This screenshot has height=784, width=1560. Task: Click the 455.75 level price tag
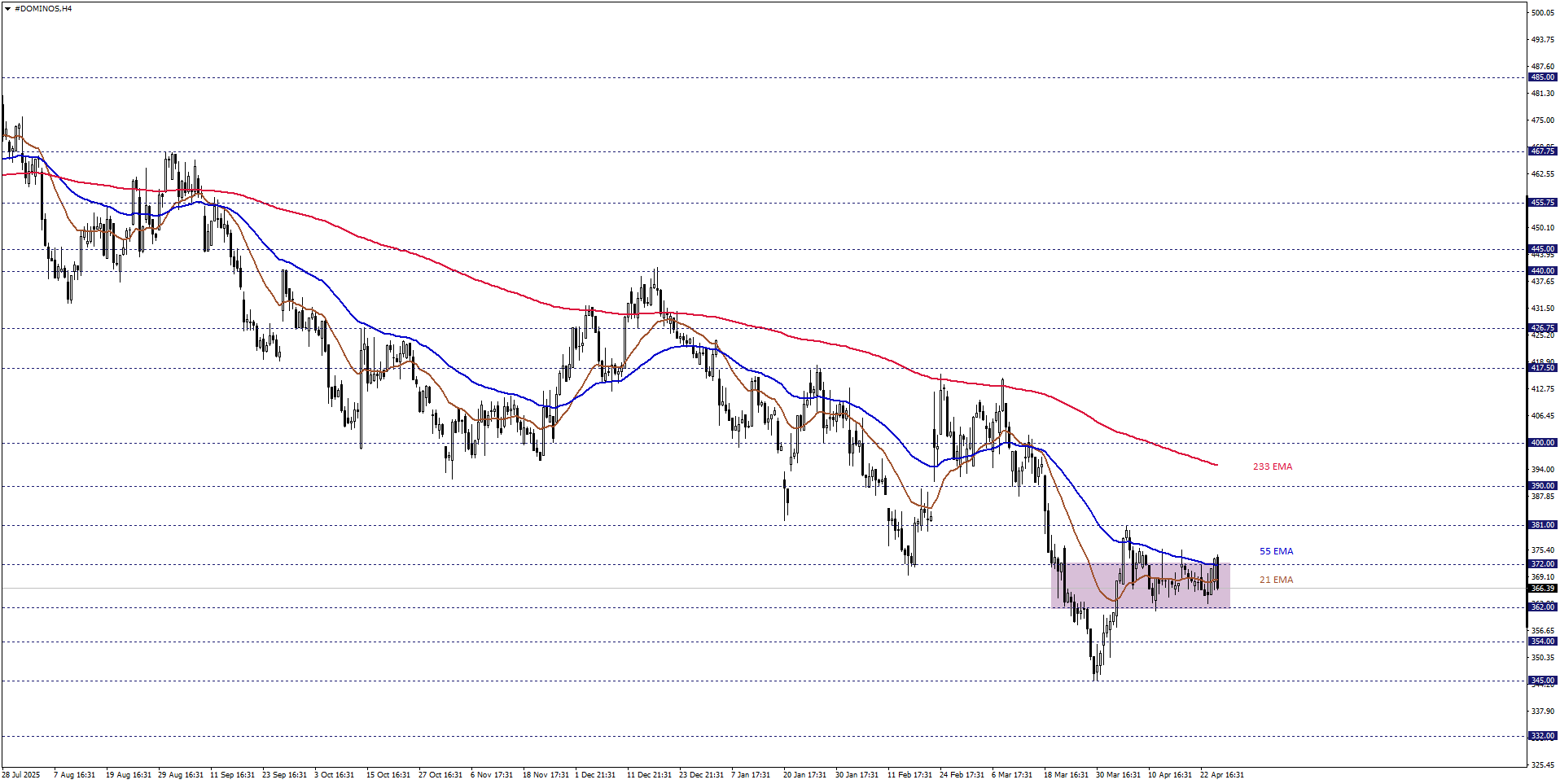(x=1542, y=203)
